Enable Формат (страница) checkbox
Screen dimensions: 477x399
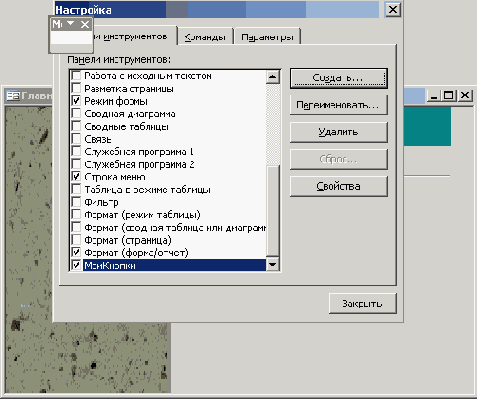click(x=76, y=240)
